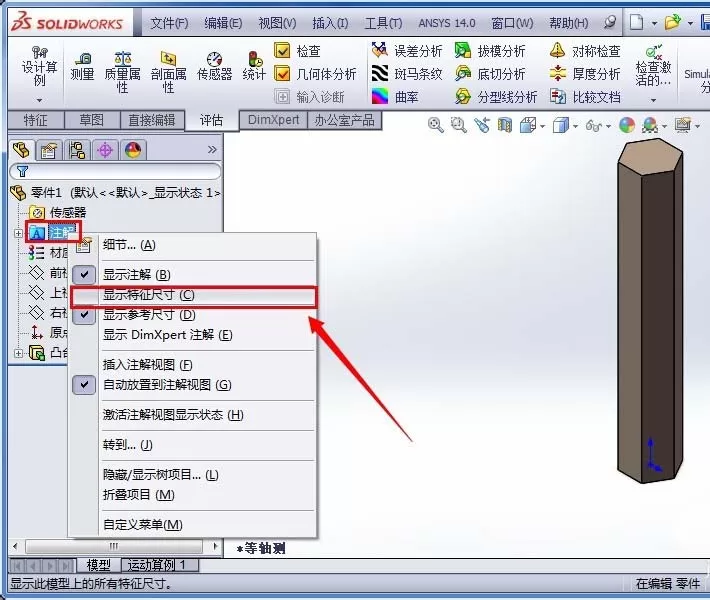The image size is (710, 600).
Task: Open 质量属性 mass properties
Action: tap(122, 72)
